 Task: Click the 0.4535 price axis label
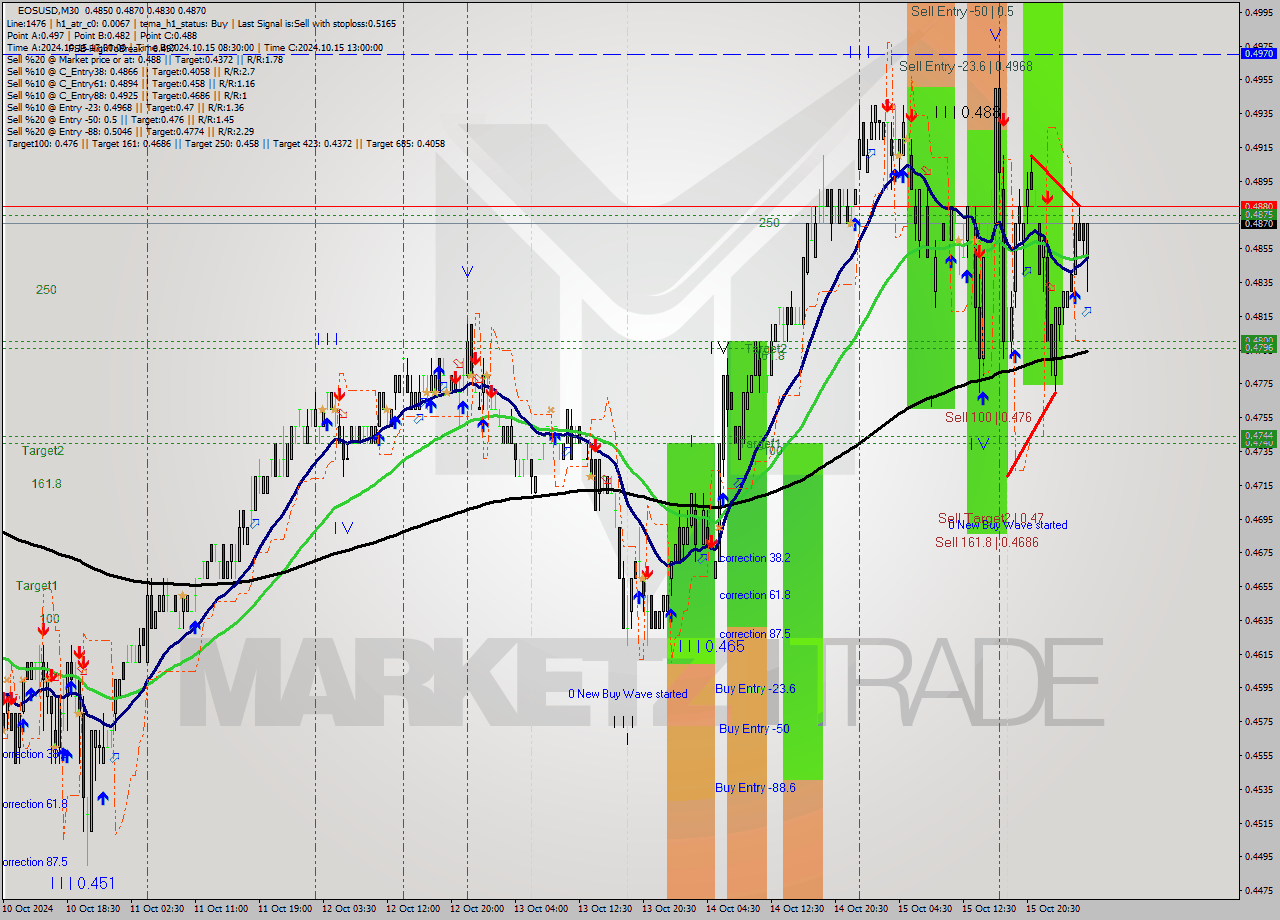click(1257, 789)
